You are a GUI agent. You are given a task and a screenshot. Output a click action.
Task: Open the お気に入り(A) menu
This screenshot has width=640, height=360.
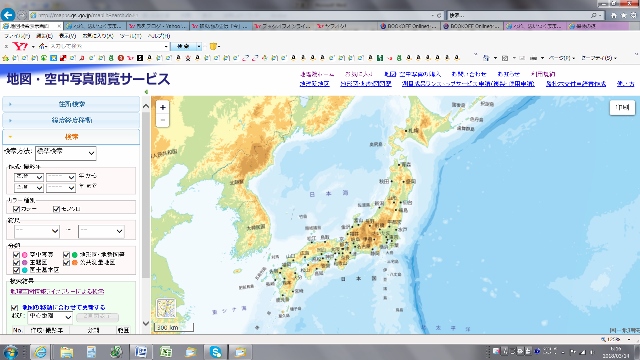click(98, 36)
